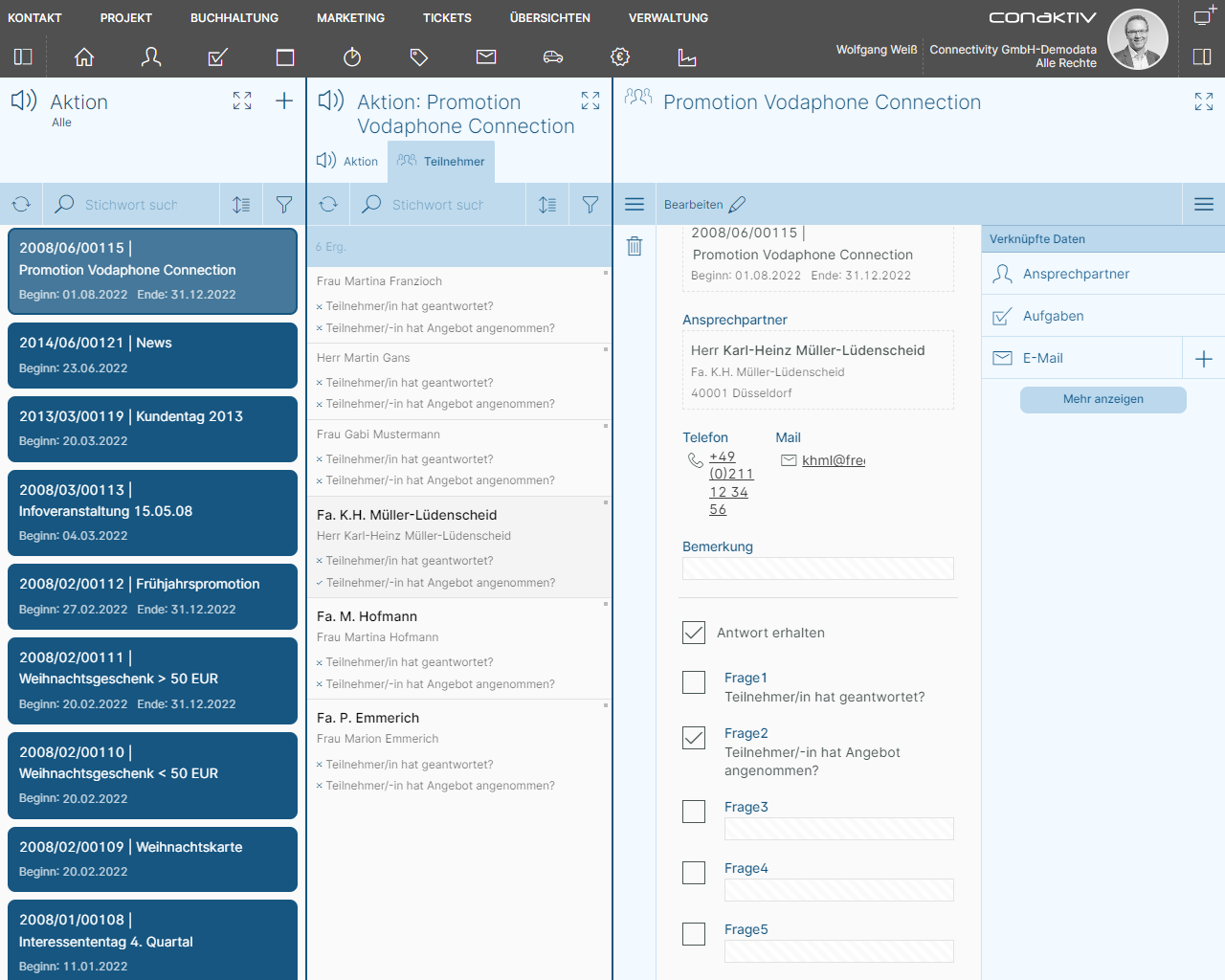Open the BUCHHALTUNG menu

234,17
